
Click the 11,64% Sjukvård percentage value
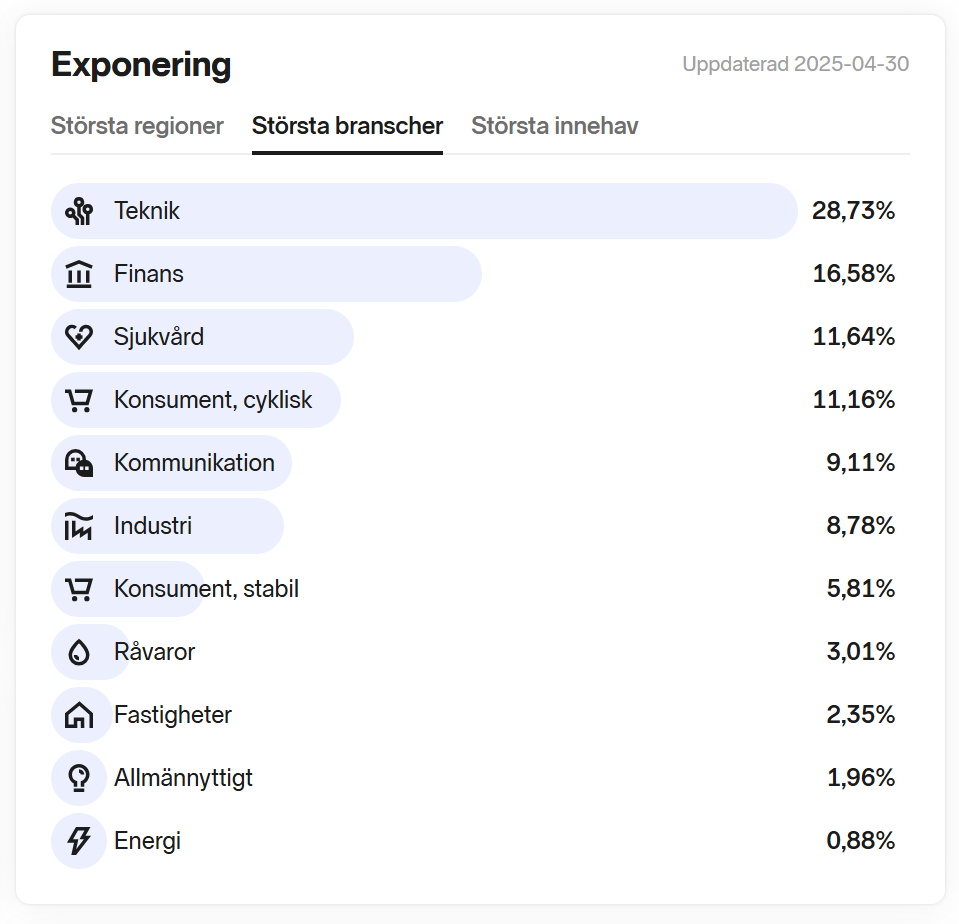pos(853,337)
